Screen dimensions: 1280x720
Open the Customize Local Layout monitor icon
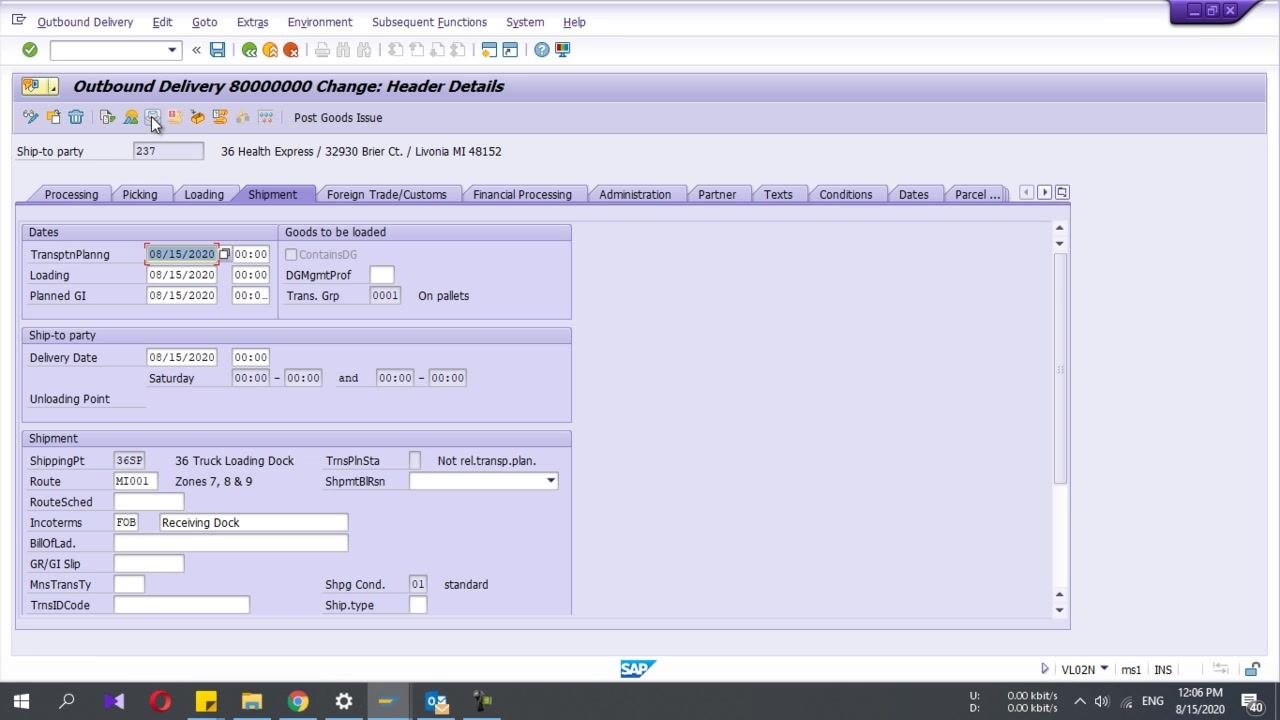563,50
